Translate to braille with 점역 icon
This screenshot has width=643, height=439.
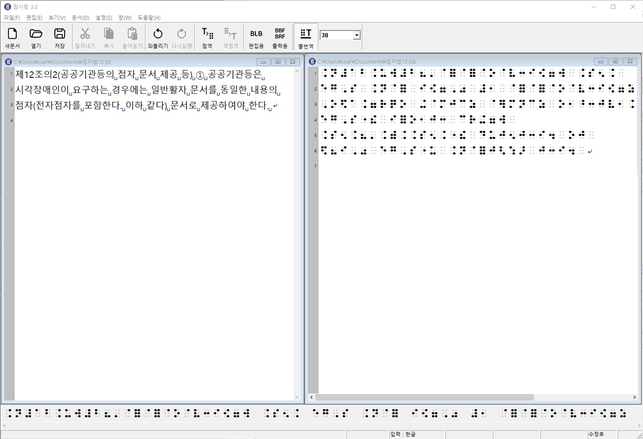coord(207,38)
